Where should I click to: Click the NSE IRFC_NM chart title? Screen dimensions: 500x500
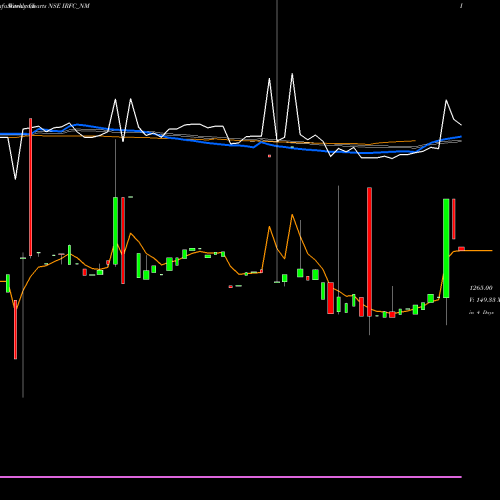(x=69, y=6)
